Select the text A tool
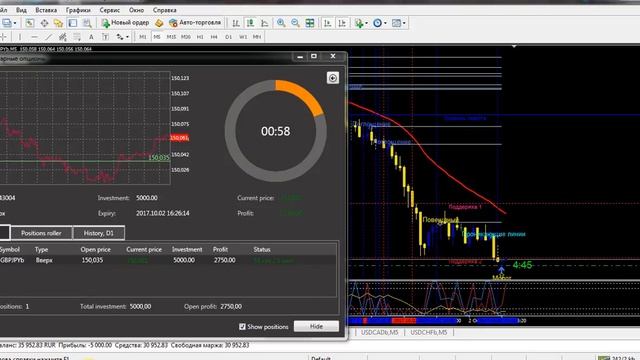Image resolution: width=640 pixels, height=360 pixels. coord(91,37)
